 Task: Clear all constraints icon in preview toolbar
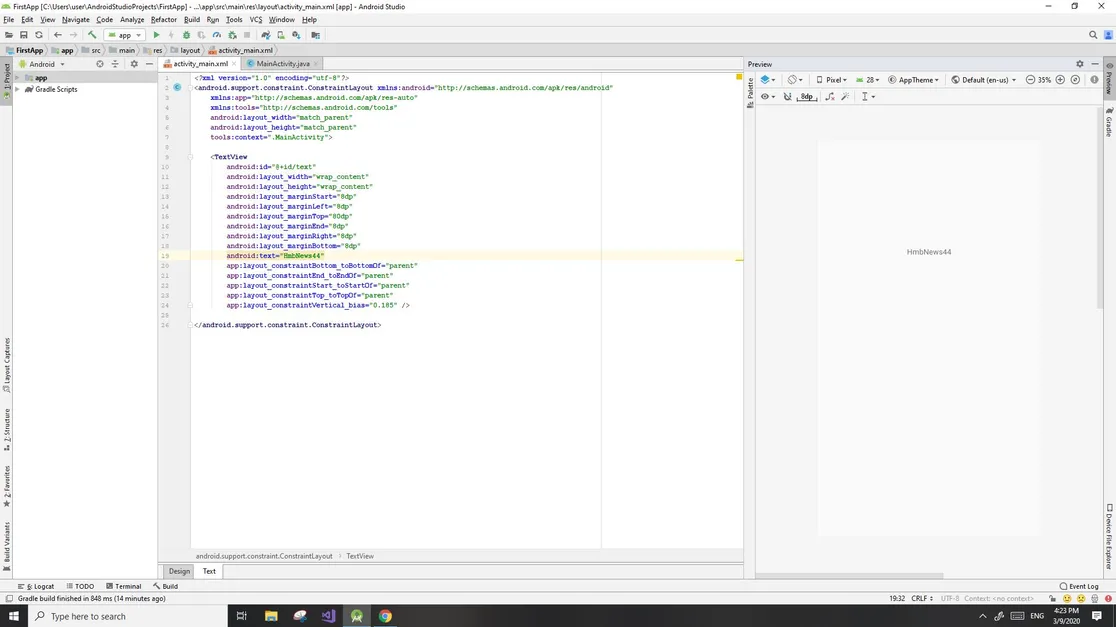pyautogui.click(x=830, y=97)
